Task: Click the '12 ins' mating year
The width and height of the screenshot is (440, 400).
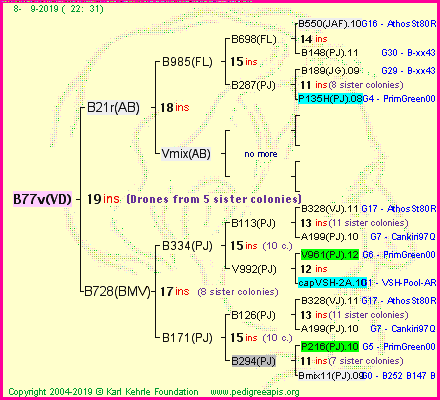Action: (314, 269)
